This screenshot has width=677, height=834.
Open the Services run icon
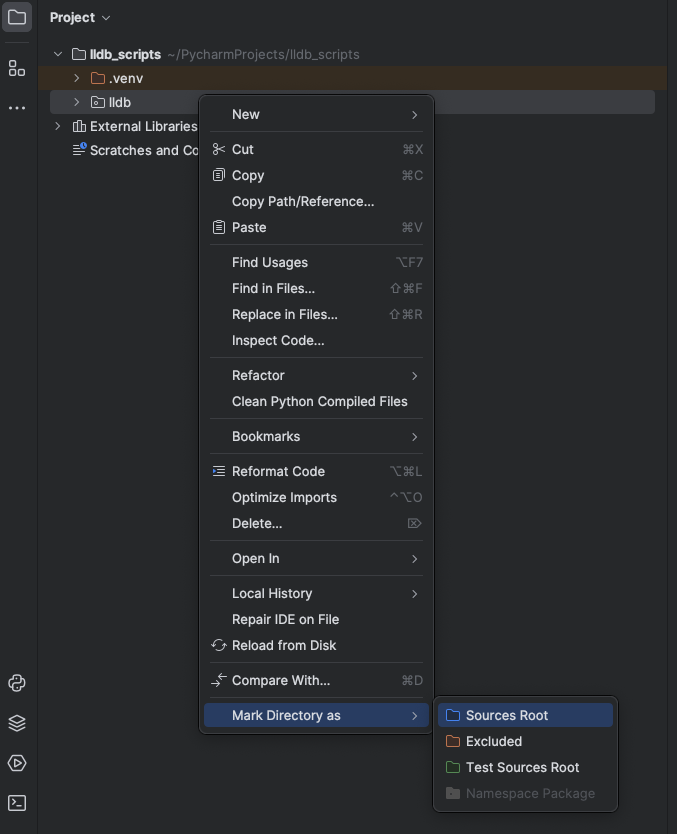click(x=17, y=763)
